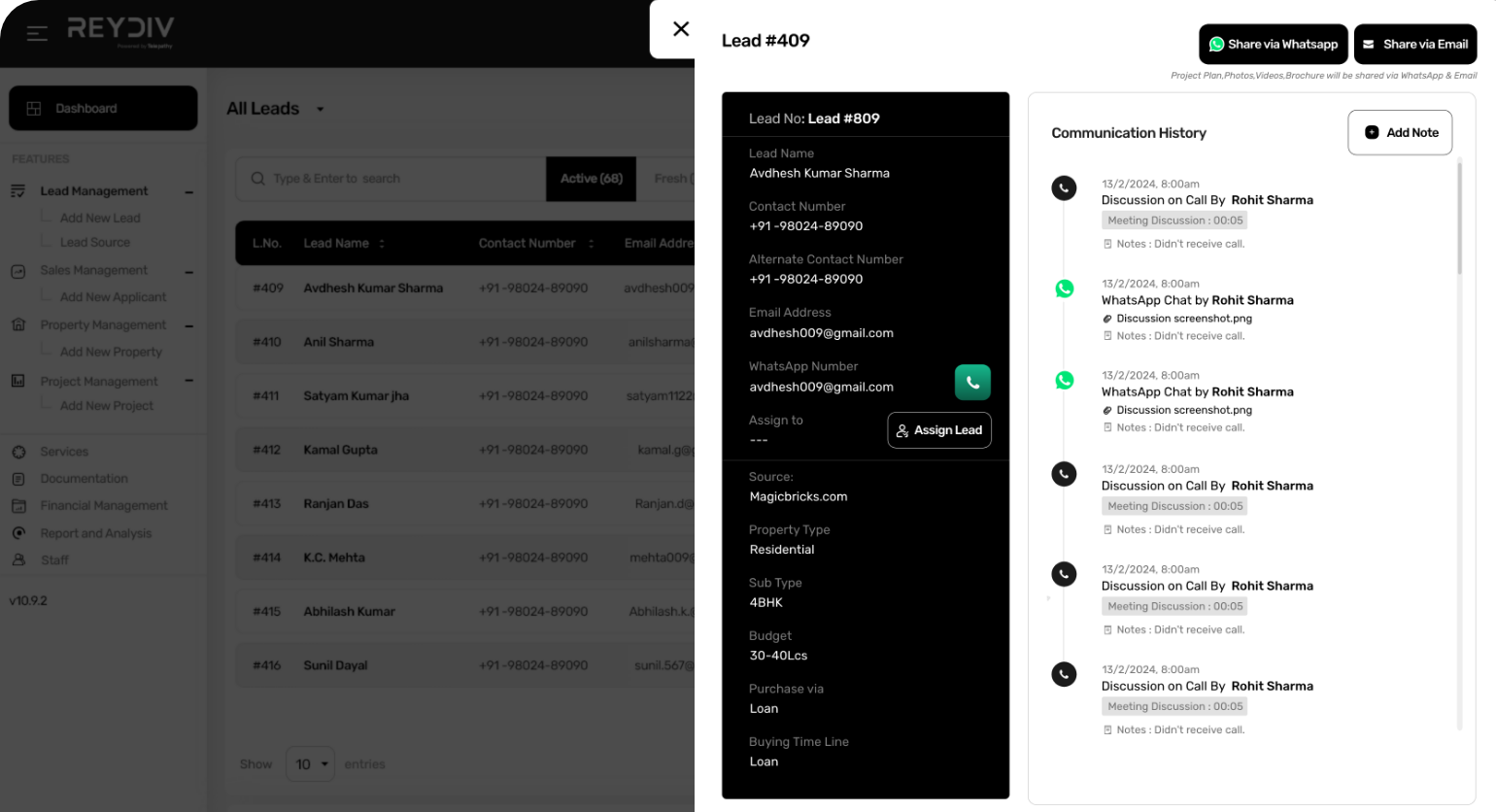Click the Communication History scrollbar
1496x812 pixels.
pos(1459,219)
